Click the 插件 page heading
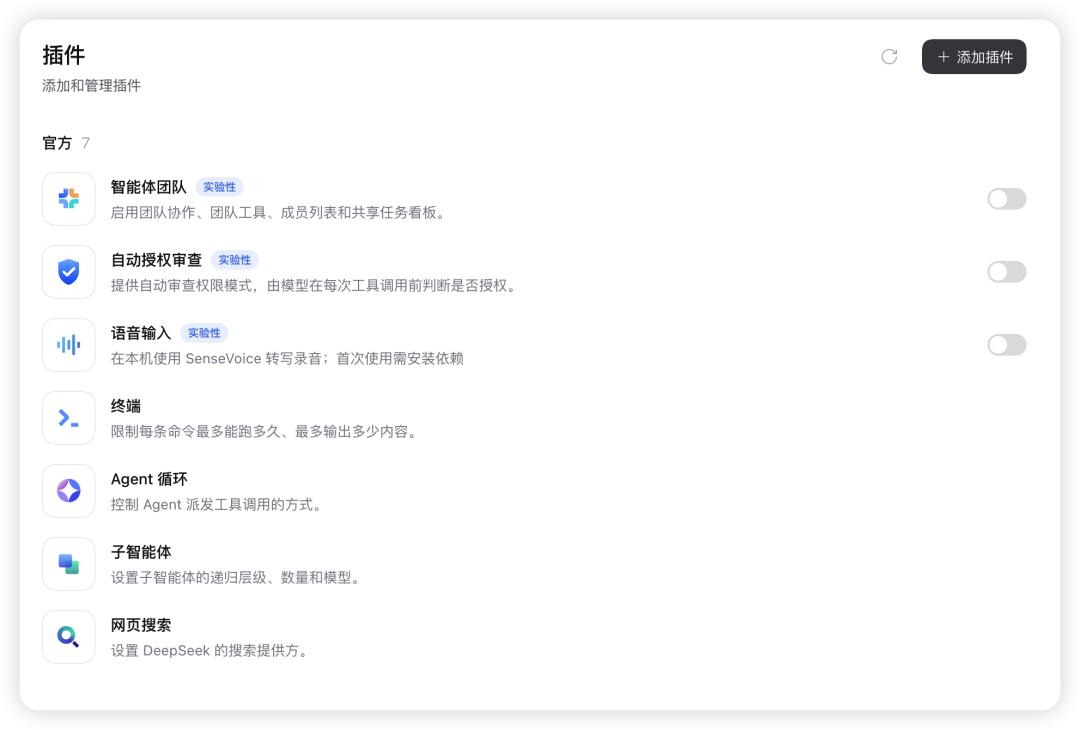The image size is (1080, 730). (x=63, y=55)
